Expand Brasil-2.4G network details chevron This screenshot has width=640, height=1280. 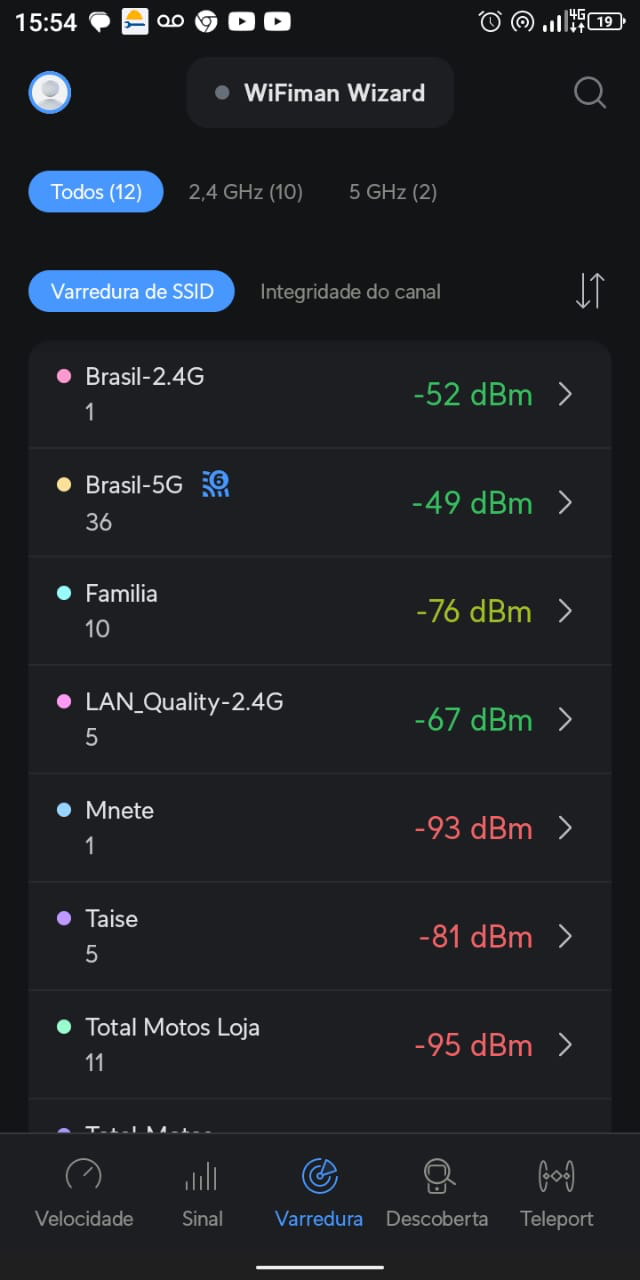(x=565, y=394)
